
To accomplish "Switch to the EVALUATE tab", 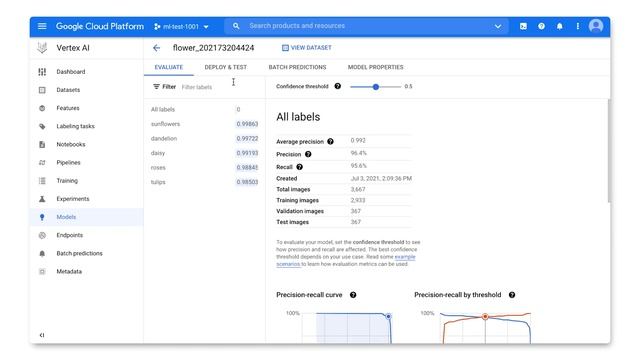I will (169, 67).
